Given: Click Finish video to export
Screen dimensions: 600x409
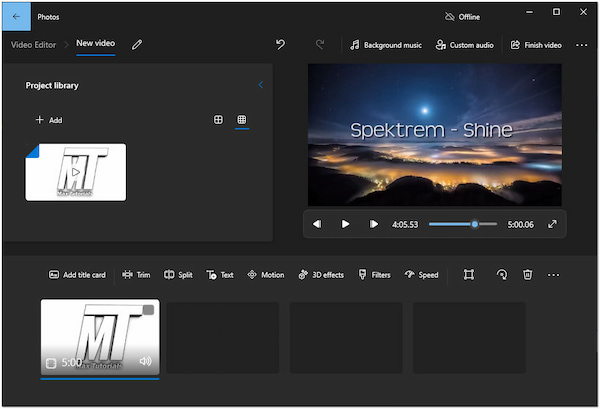Looking at the screenshot, I should pyautogui.click(x=536, y=45).
